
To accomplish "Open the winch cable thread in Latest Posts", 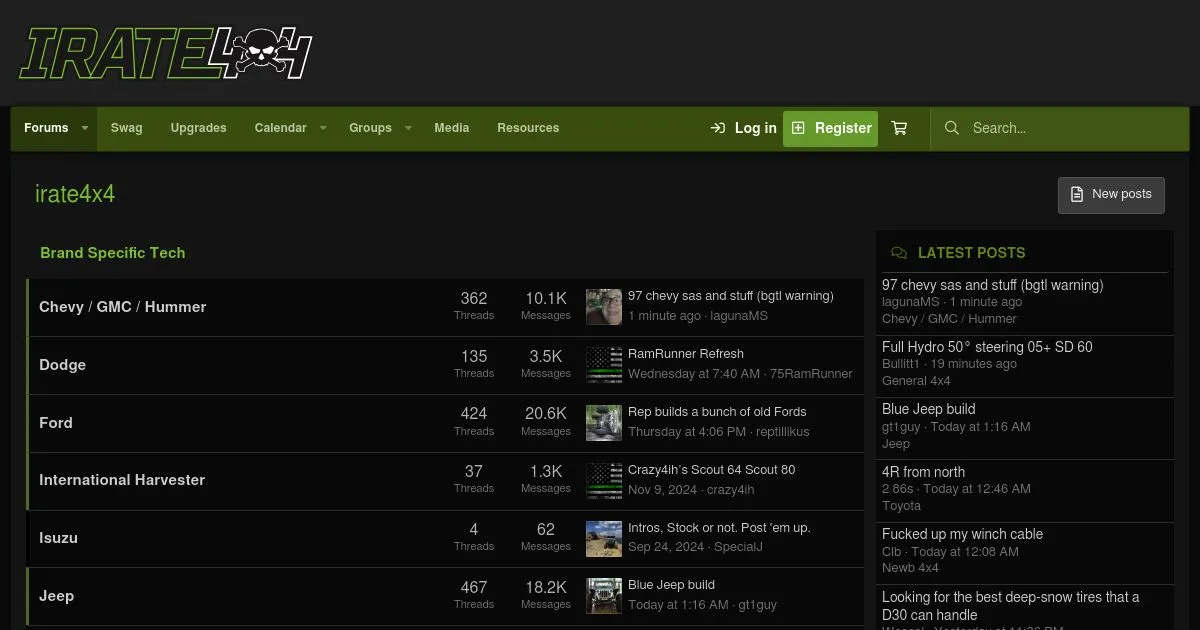I will tap(962, 534).
